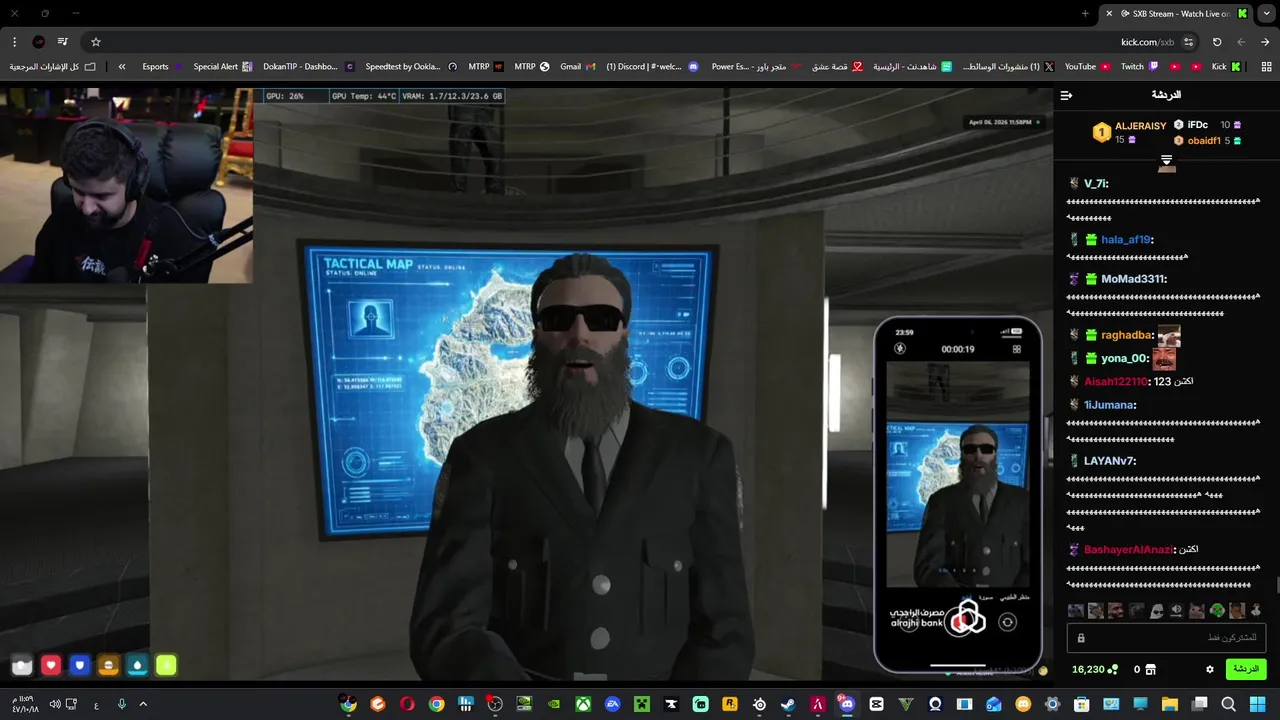Screen dimensions: 1280x720
Task: Expand the tab search dropdown
Action: 1265,13
